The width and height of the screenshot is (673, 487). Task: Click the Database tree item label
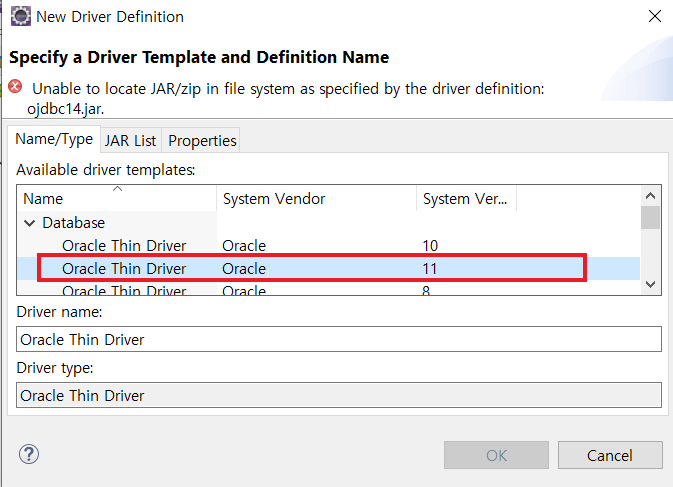(x=73, y=223)
